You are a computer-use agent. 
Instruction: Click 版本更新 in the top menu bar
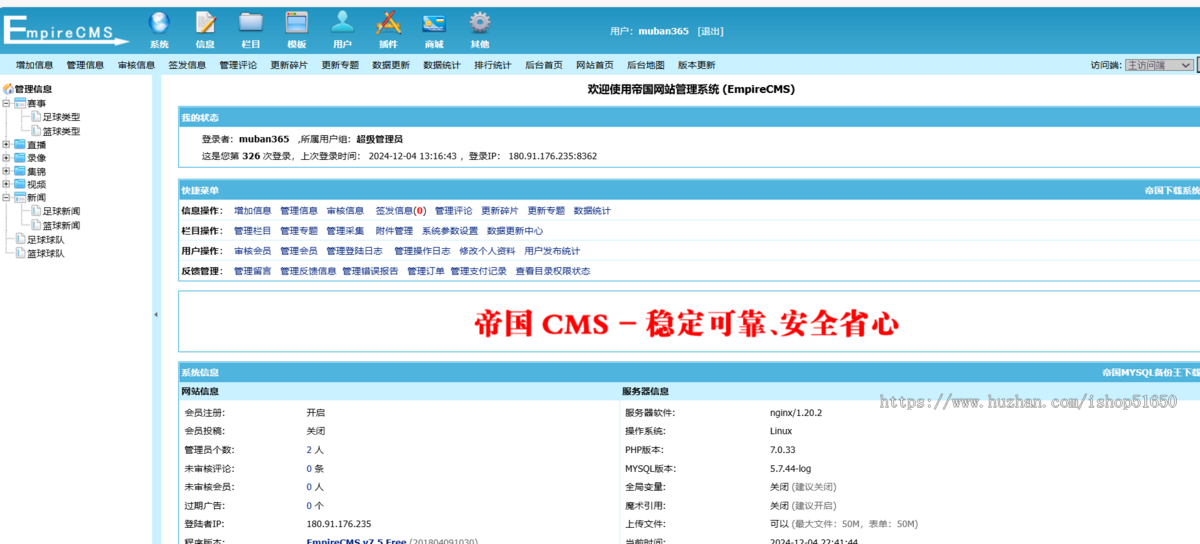tap(696, 65)
